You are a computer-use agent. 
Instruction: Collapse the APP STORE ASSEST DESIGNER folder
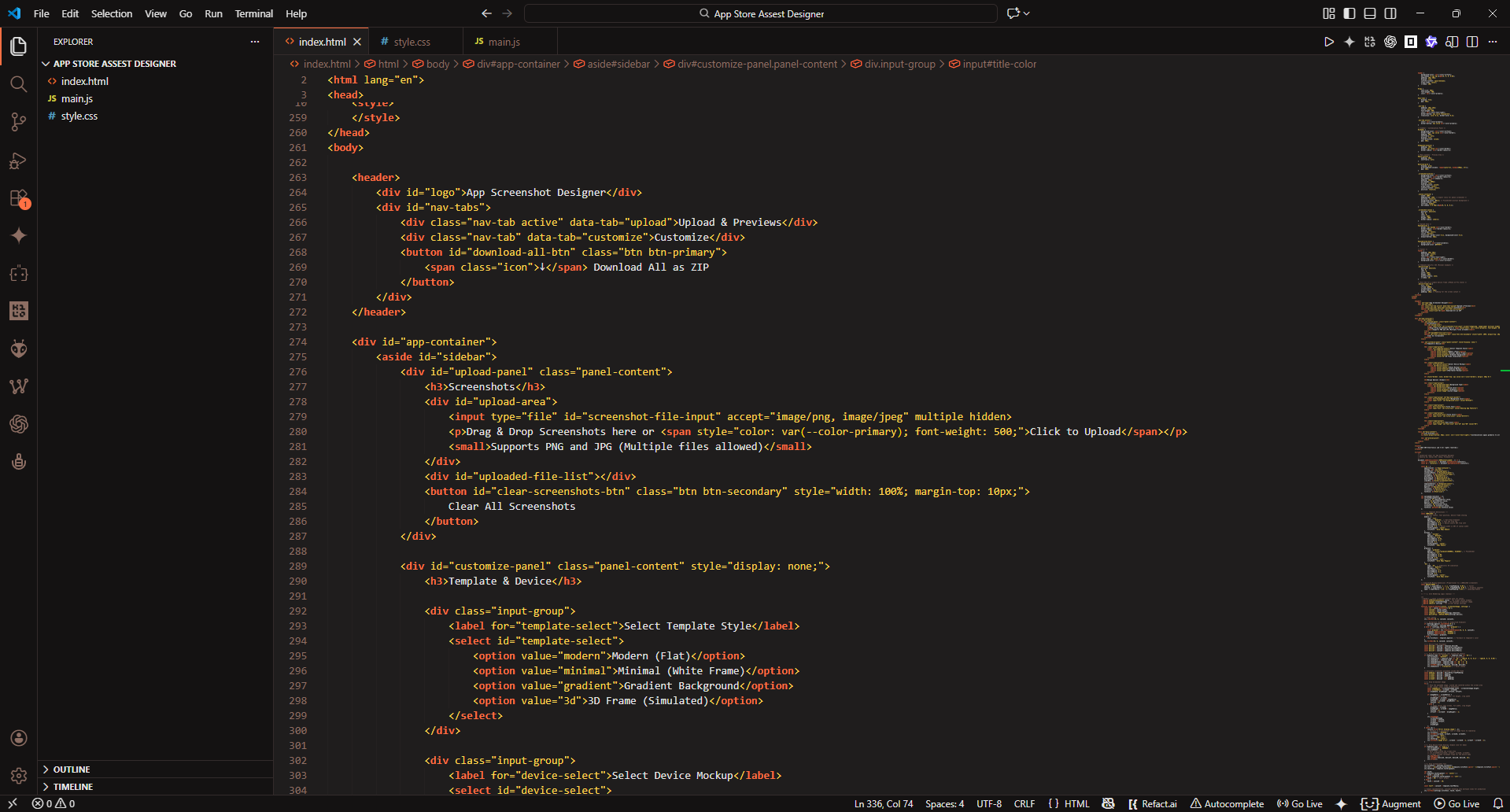click(46, 63)
